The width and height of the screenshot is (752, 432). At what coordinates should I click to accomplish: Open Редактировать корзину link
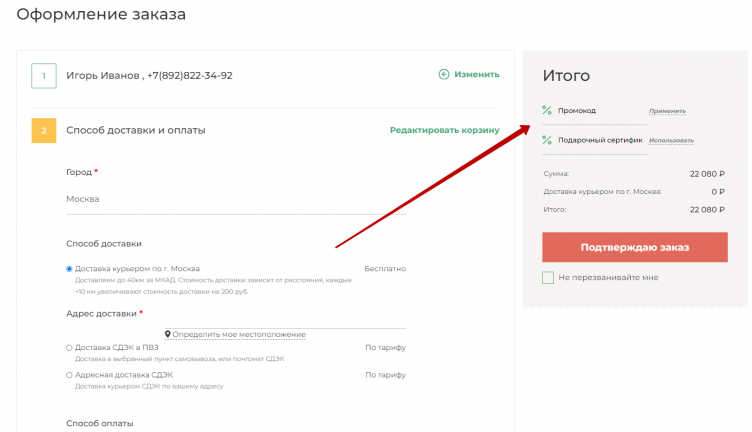pyautogui.click(x=445, y=130)
